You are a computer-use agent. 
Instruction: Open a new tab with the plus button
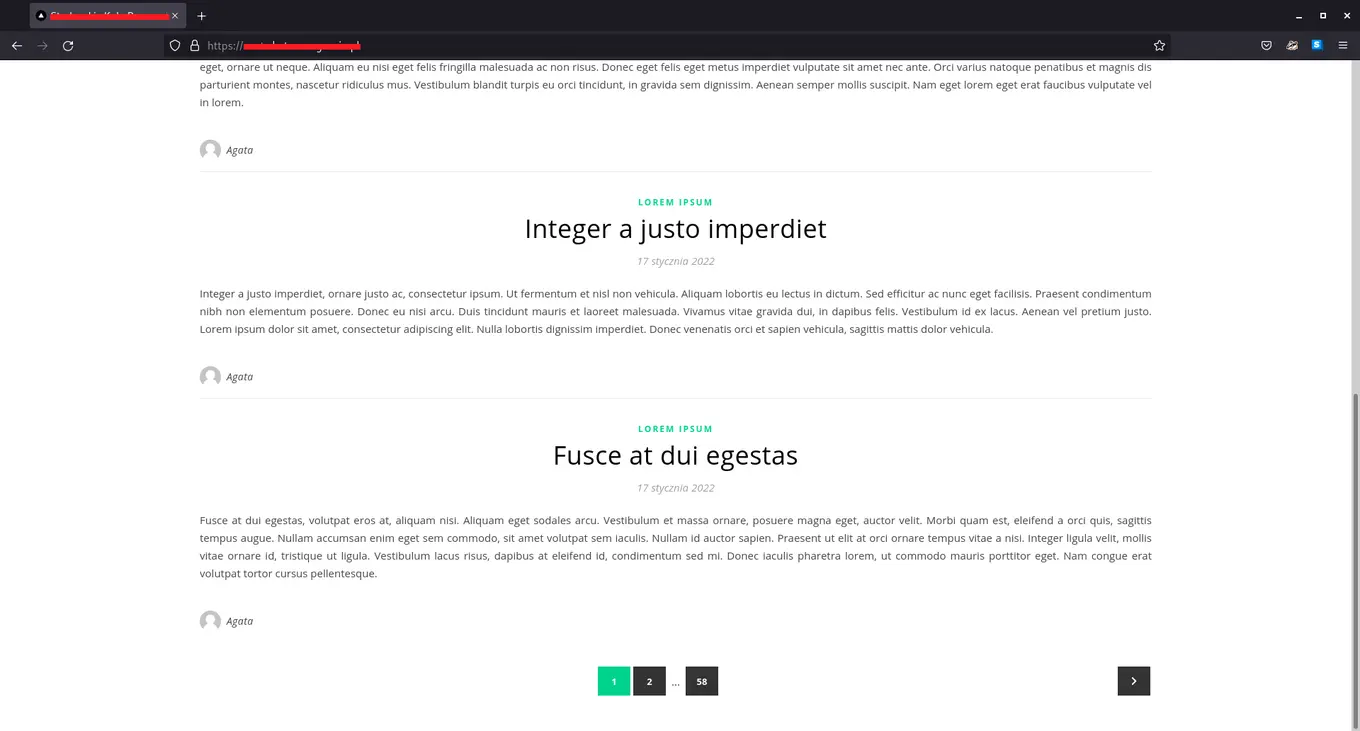pyautogui.click(x=201, y=15)
